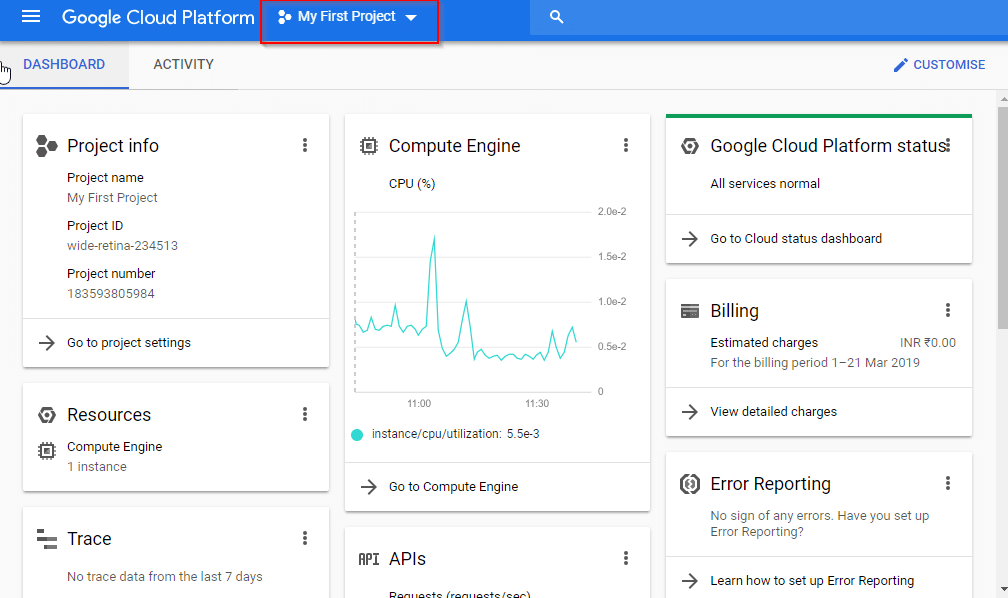Switch to the Dashboard tab
The width and height of the screenshot is (1008, 598).
64,64
